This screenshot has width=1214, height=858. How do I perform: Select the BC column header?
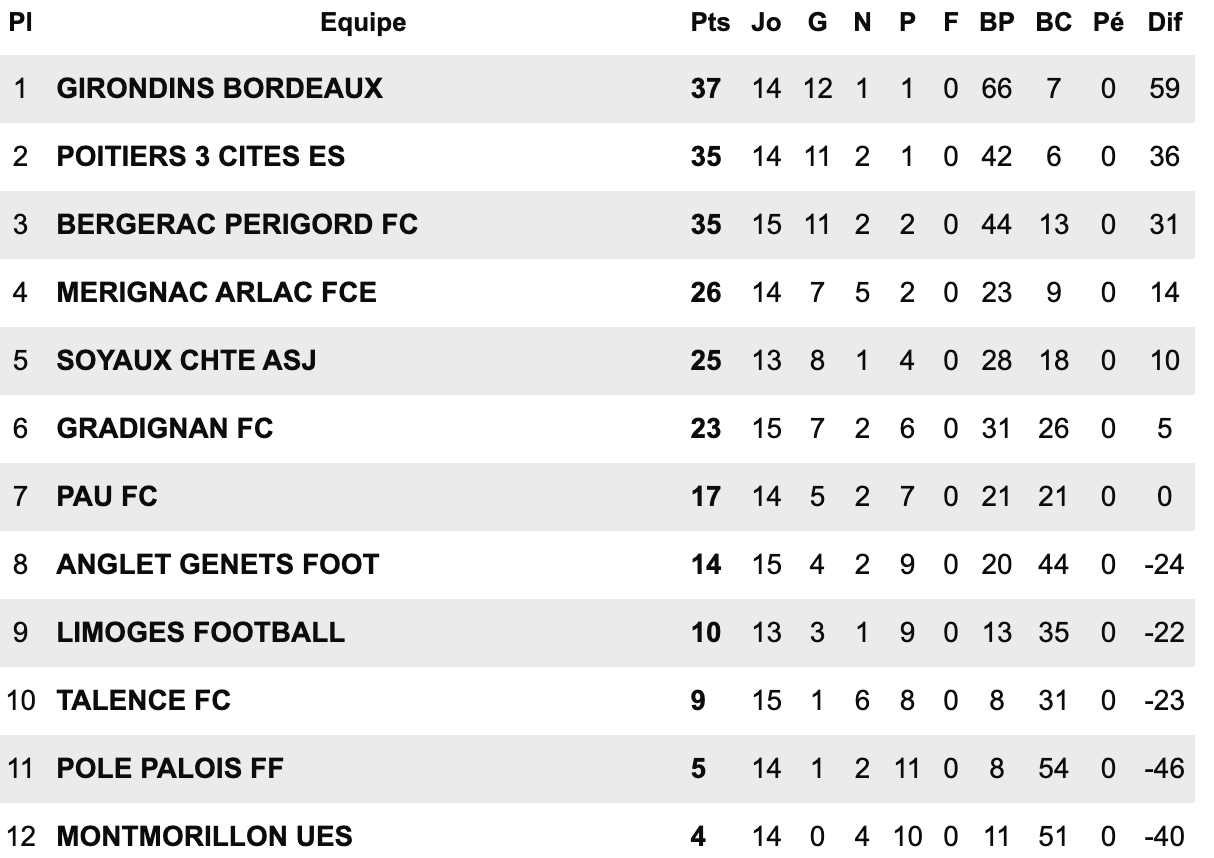click(x=1053, y=23)
